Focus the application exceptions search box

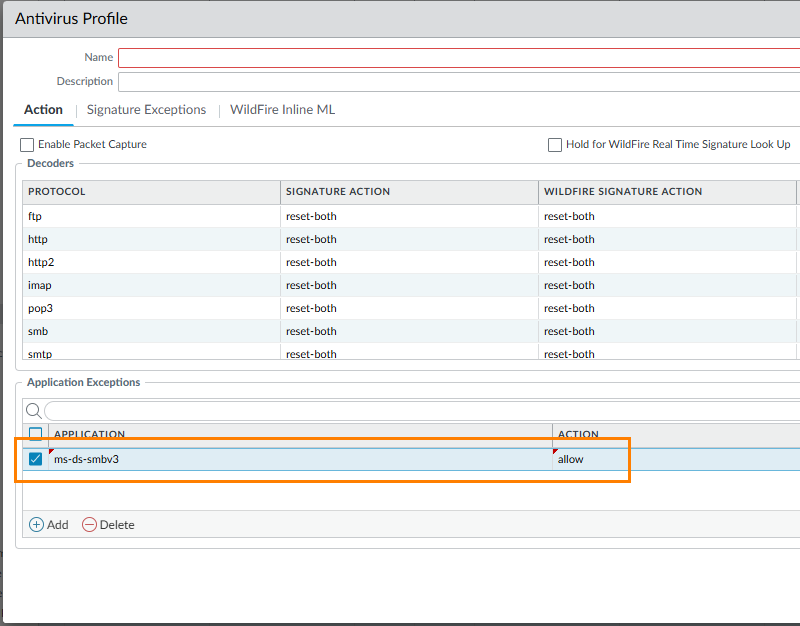420,411
